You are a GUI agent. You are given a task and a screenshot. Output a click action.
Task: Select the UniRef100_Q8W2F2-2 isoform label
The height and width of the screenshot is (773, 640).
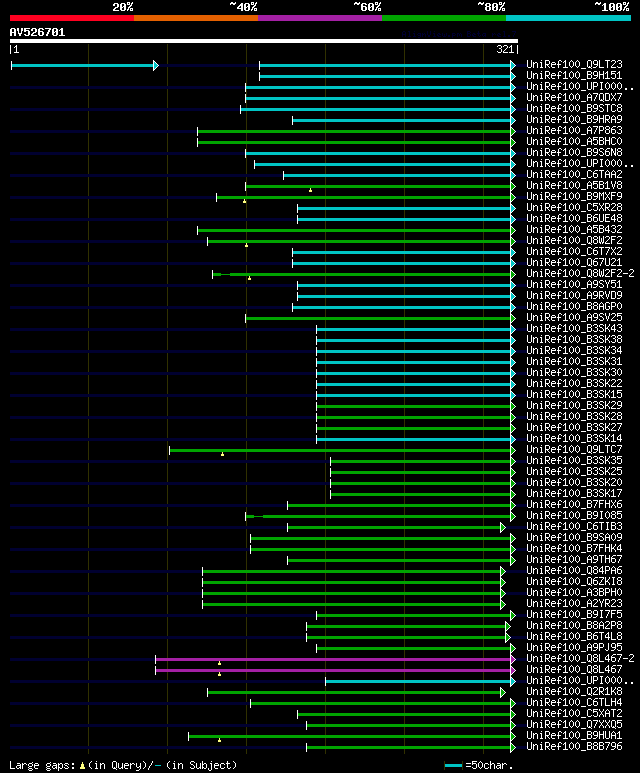580,273
